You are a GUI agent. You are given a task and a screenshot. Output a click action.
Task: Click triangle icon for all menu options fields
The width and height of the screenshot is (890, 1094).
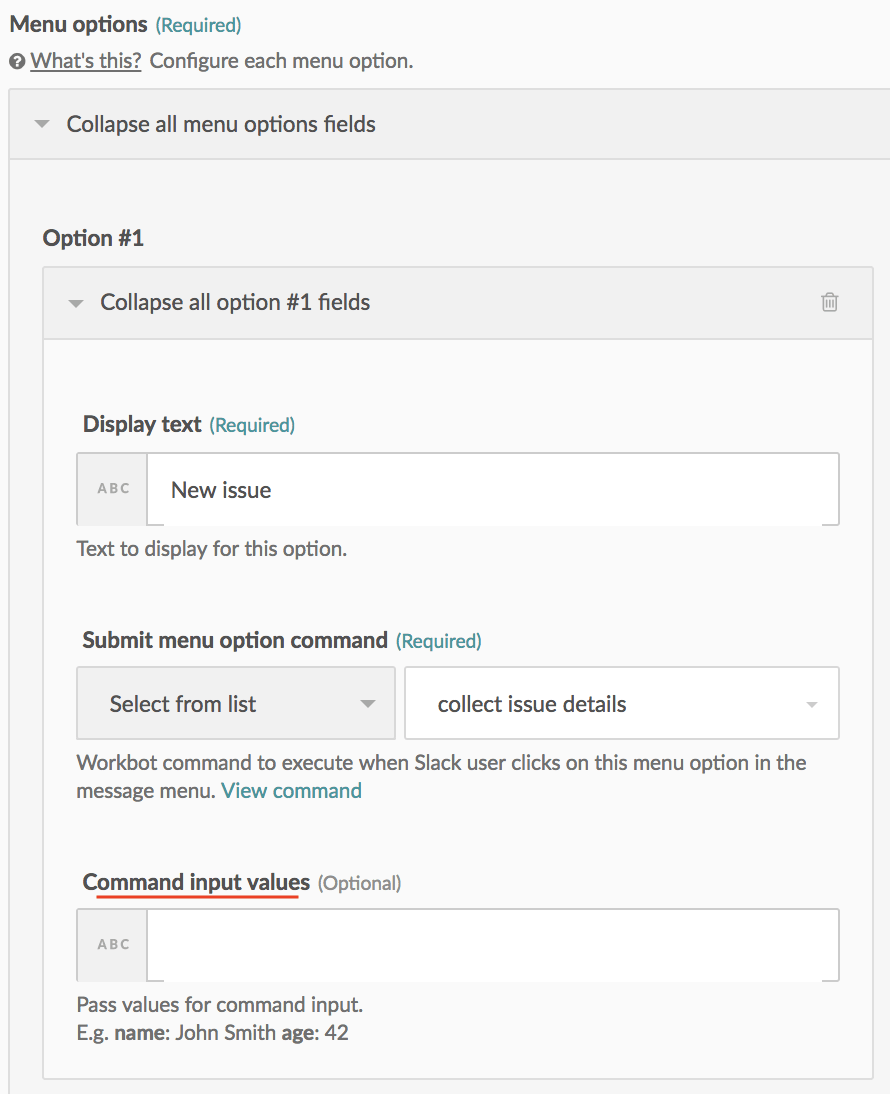pyautogui.click(x=41, y=125)
